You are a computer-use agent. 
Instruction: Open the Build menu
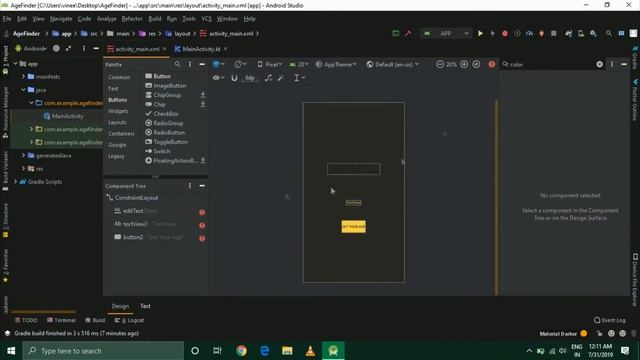tap(155, 19)
